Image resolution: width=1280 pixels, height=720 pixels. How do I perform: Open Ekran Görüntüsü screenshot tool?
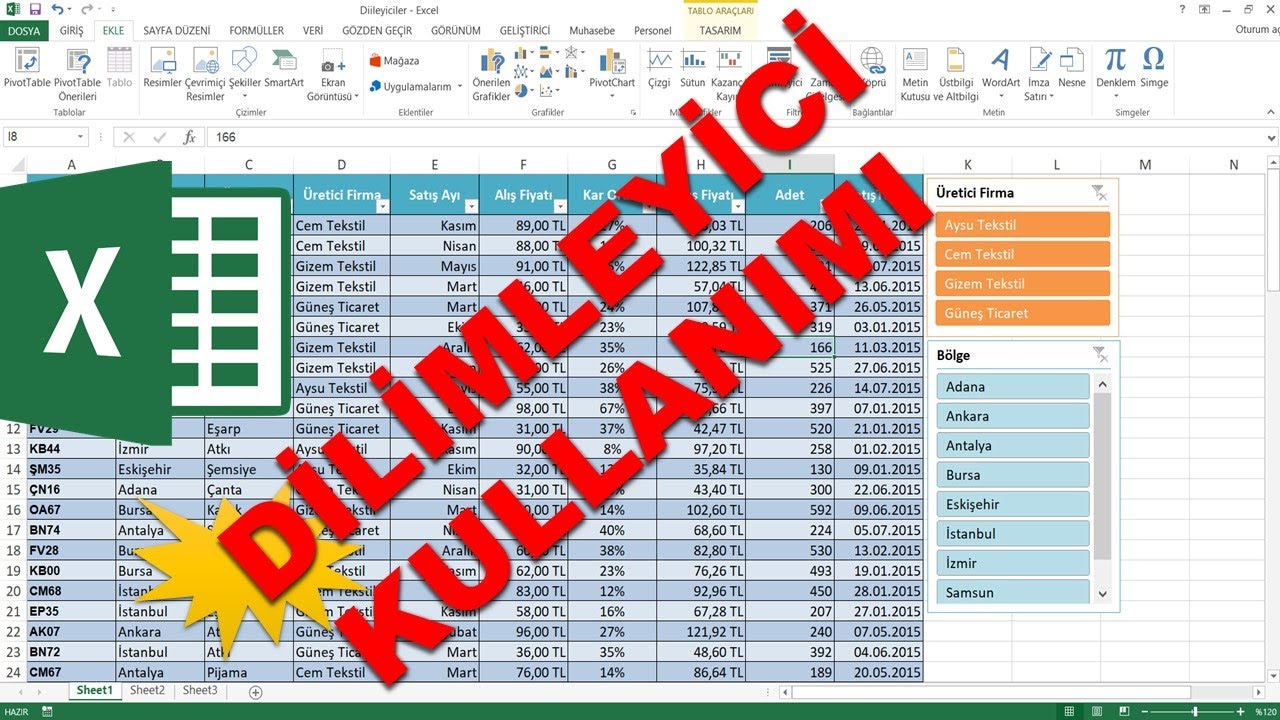pos(333,74)
